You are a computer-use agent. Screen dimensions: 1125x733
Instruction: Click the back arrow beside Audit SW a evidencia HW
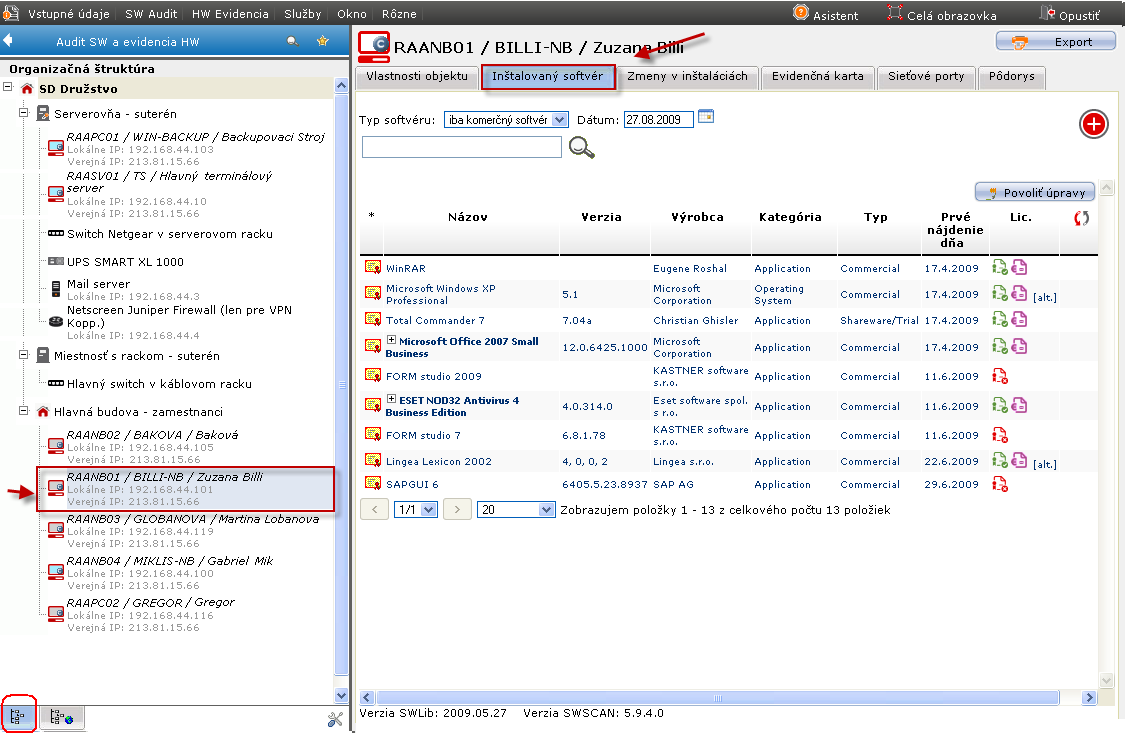pos(8,41)
